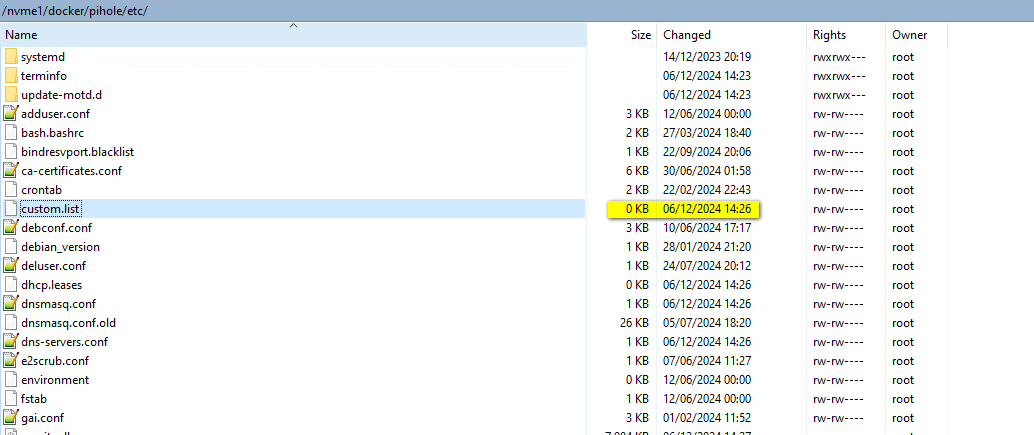Select the e2scrub.conf file name
The width and height of the screenshot is (1034, 435).
point(55,361)
